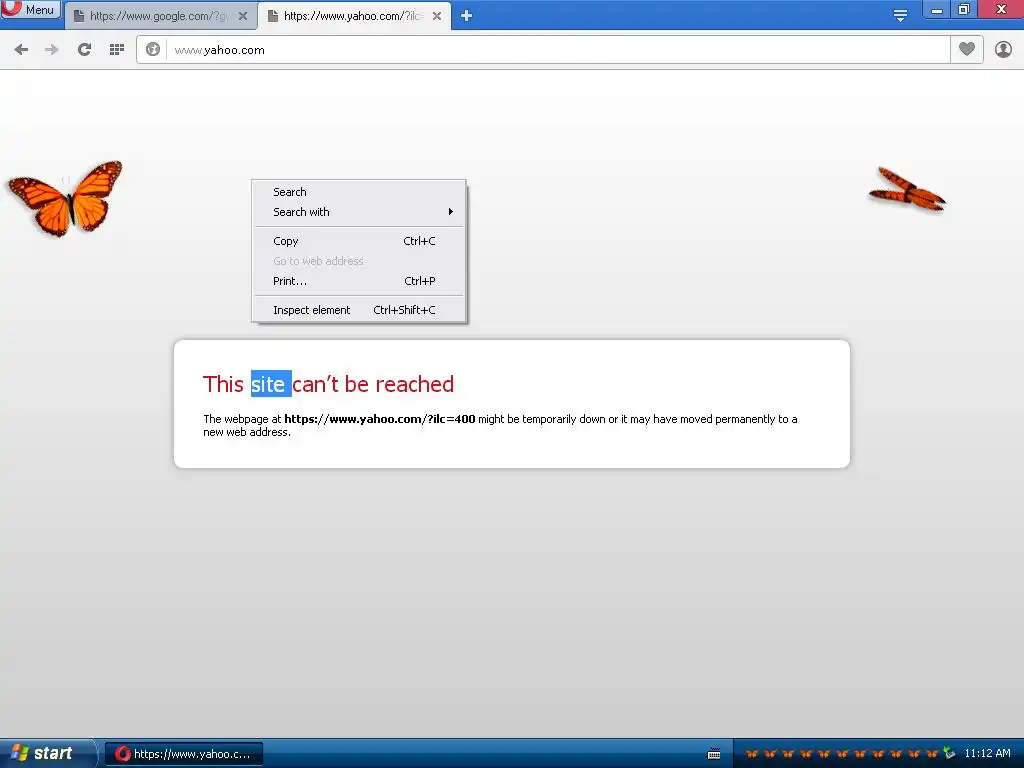Image resolution: width=1024 pixels, height=768 pixels.
Task: Close the yahoo.com tab
Action: [437, 16]
